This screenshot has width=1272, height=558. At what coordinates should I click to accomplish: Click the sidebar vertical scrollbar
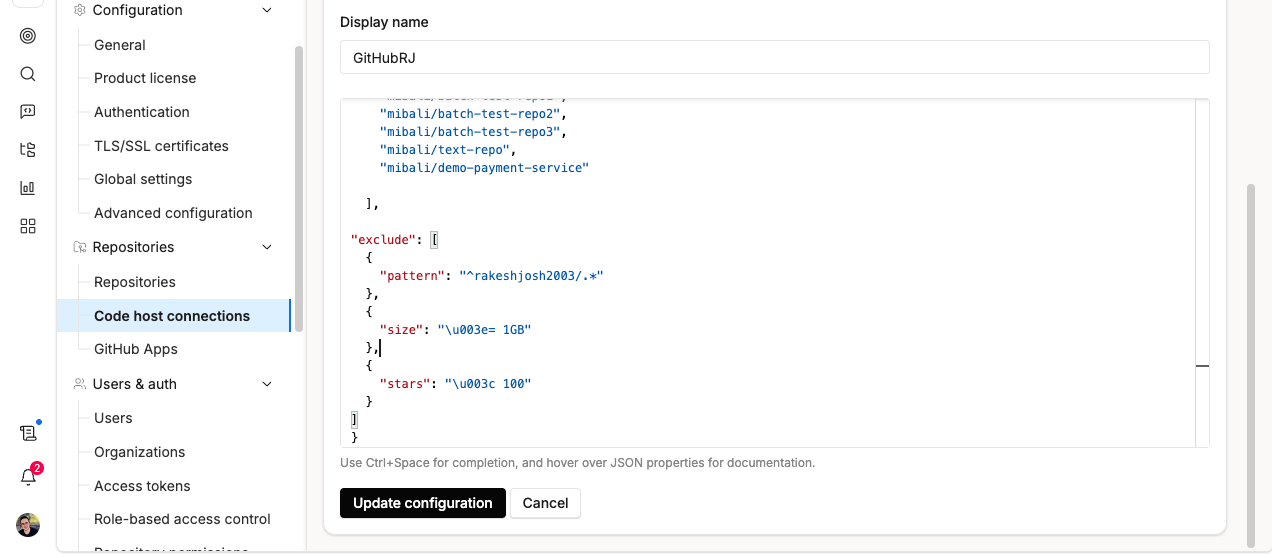point(298,190)
